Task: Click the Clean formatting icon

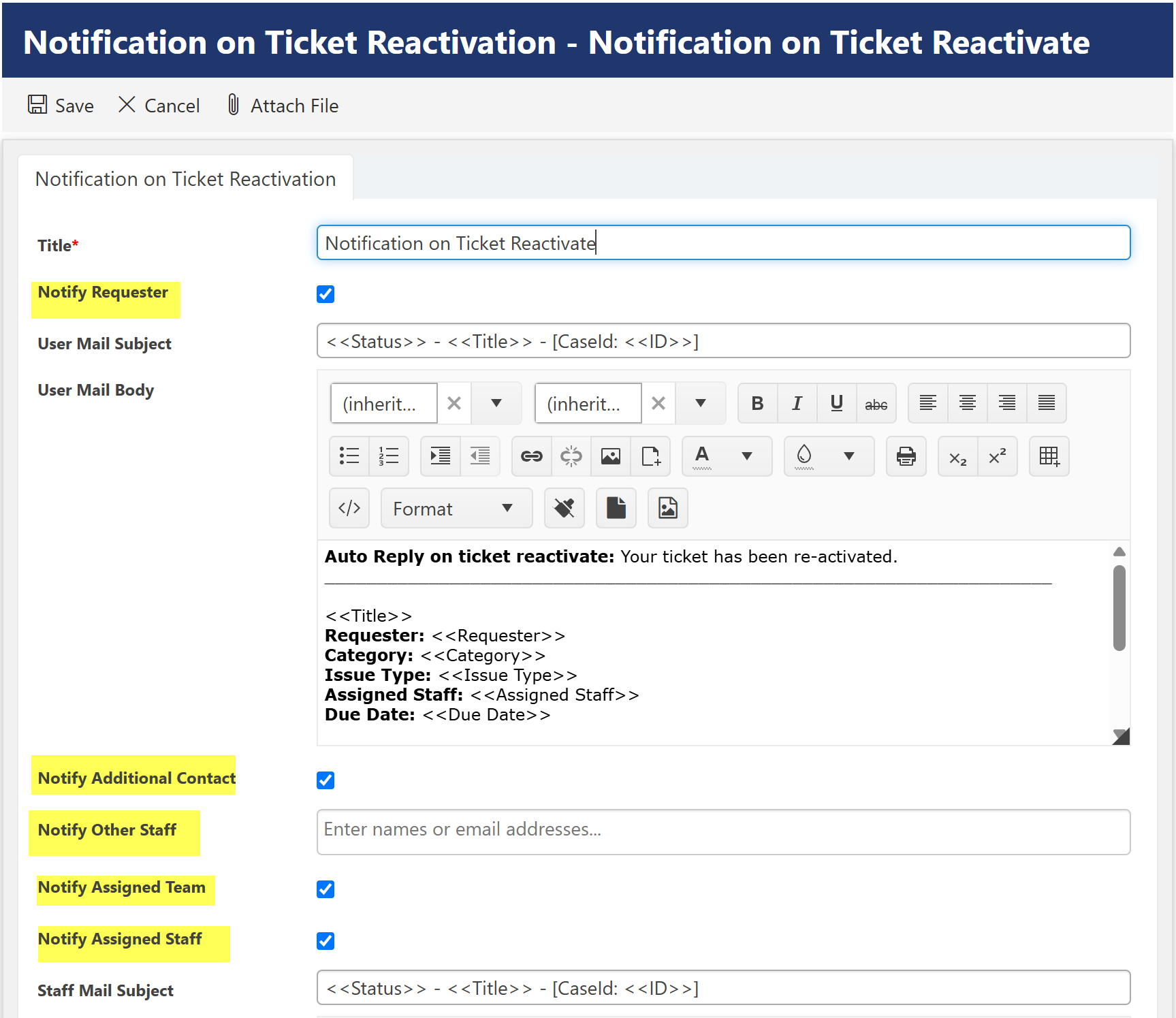Action: click(564, 509)
